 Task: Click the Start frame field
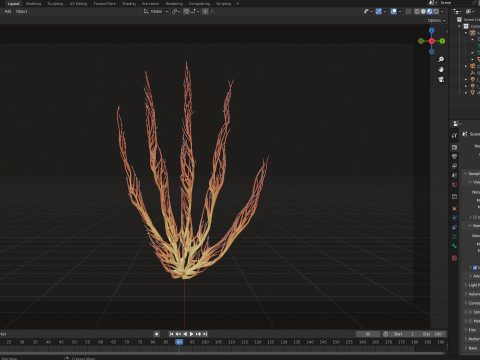point(403,334)
